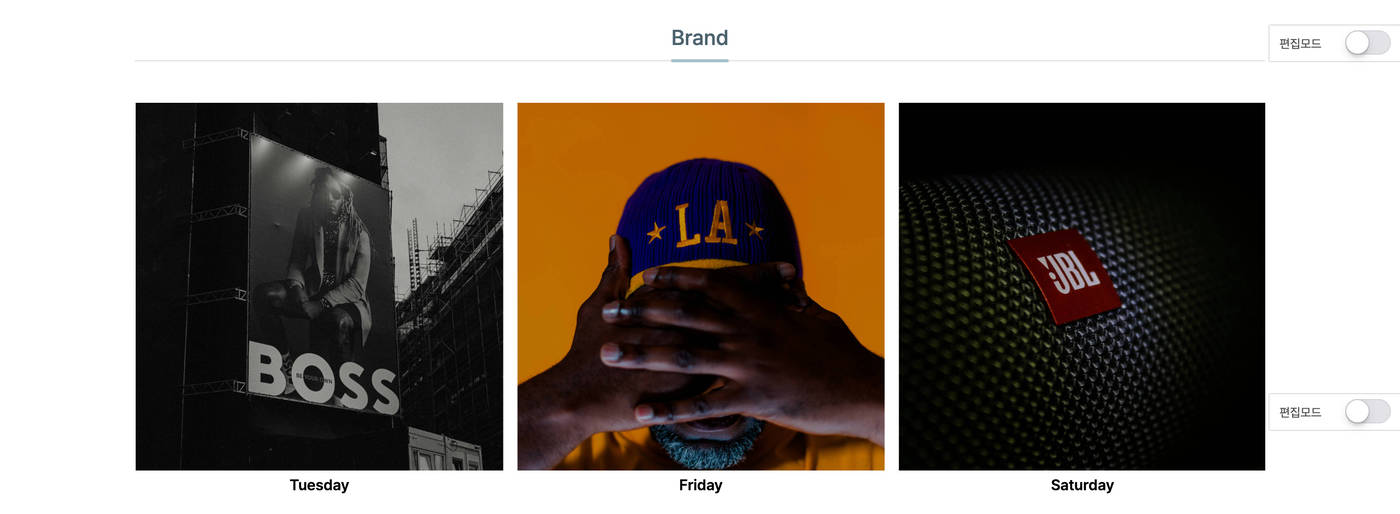Click the Tuesday caption
The image size is (1400, 514).
(x=319, y=485)
